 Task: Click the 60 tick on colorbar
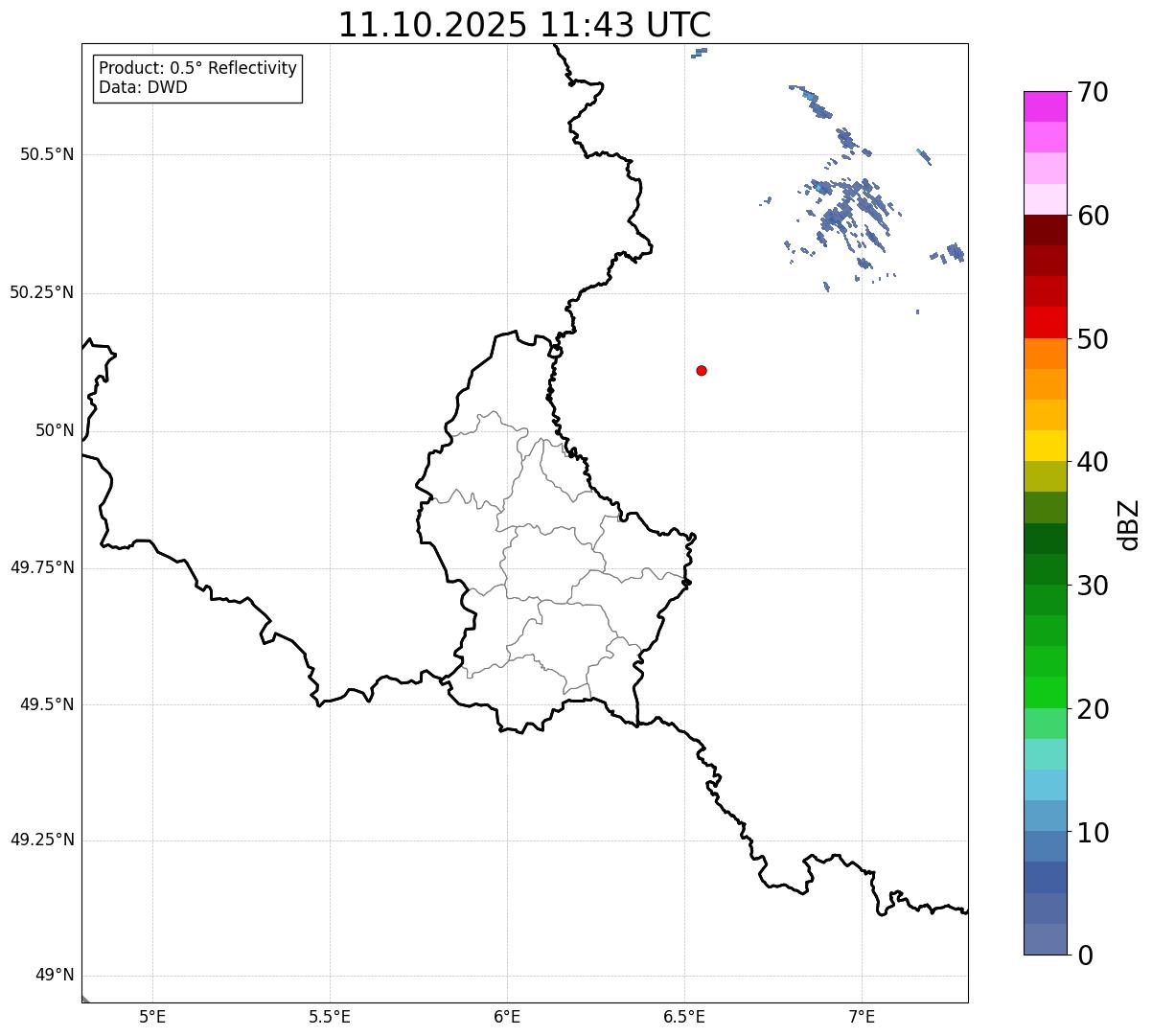click(1093, 216)
